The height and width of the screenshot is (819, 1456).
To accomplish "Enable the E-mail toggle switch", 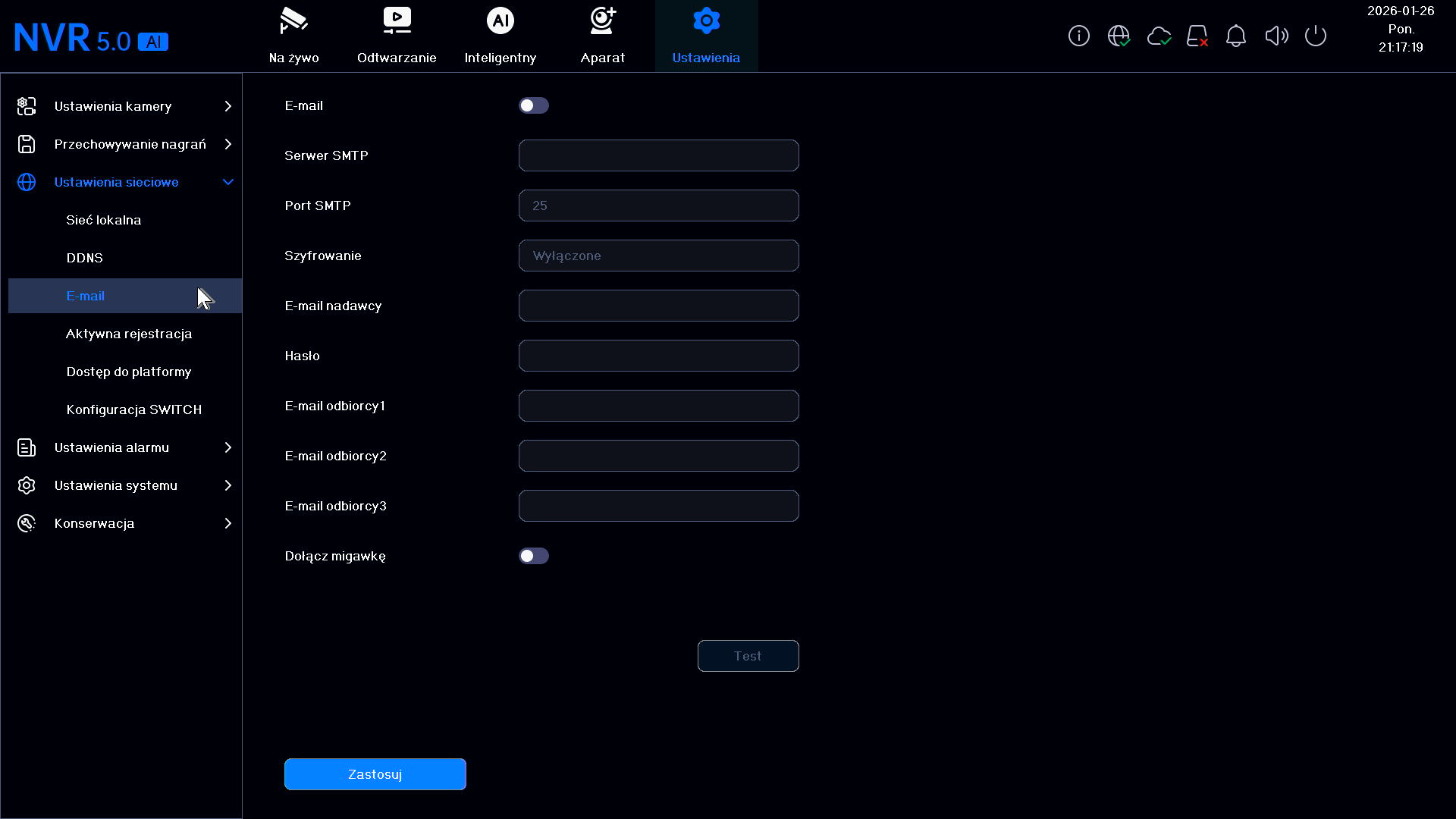I will click(x=534, y=105).
